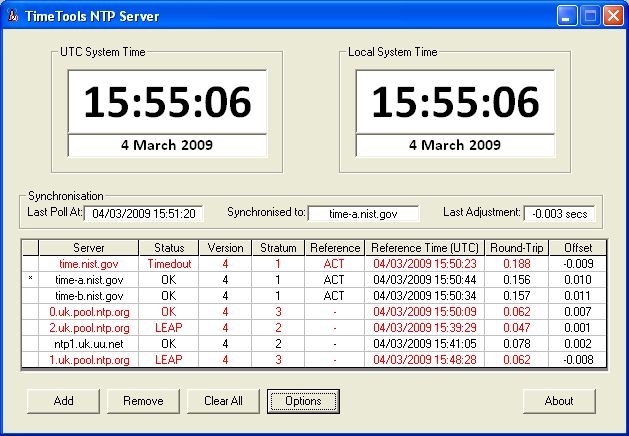Click the Remove button
The height and width of the screenshot is (436, 629).
[143, 401]
